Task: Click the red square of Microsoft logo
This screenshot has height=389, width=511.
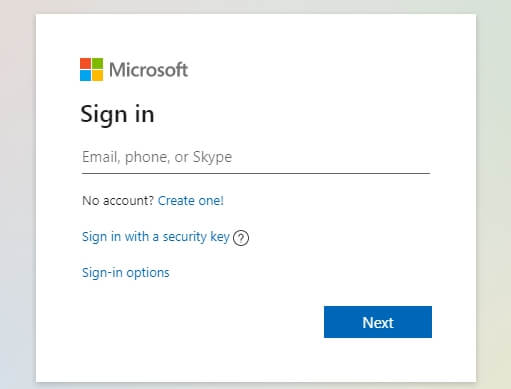Action: (85, 63)
